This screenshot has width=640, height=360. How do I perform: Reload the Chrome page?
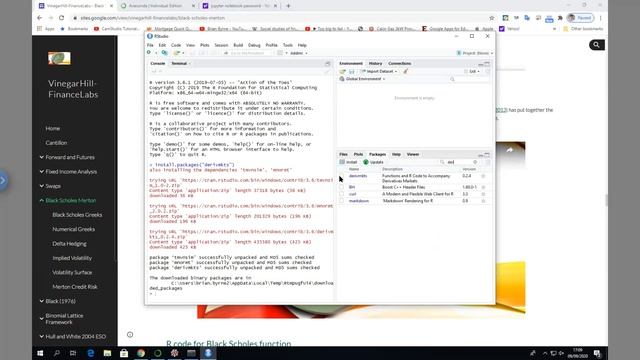point(62,18)
